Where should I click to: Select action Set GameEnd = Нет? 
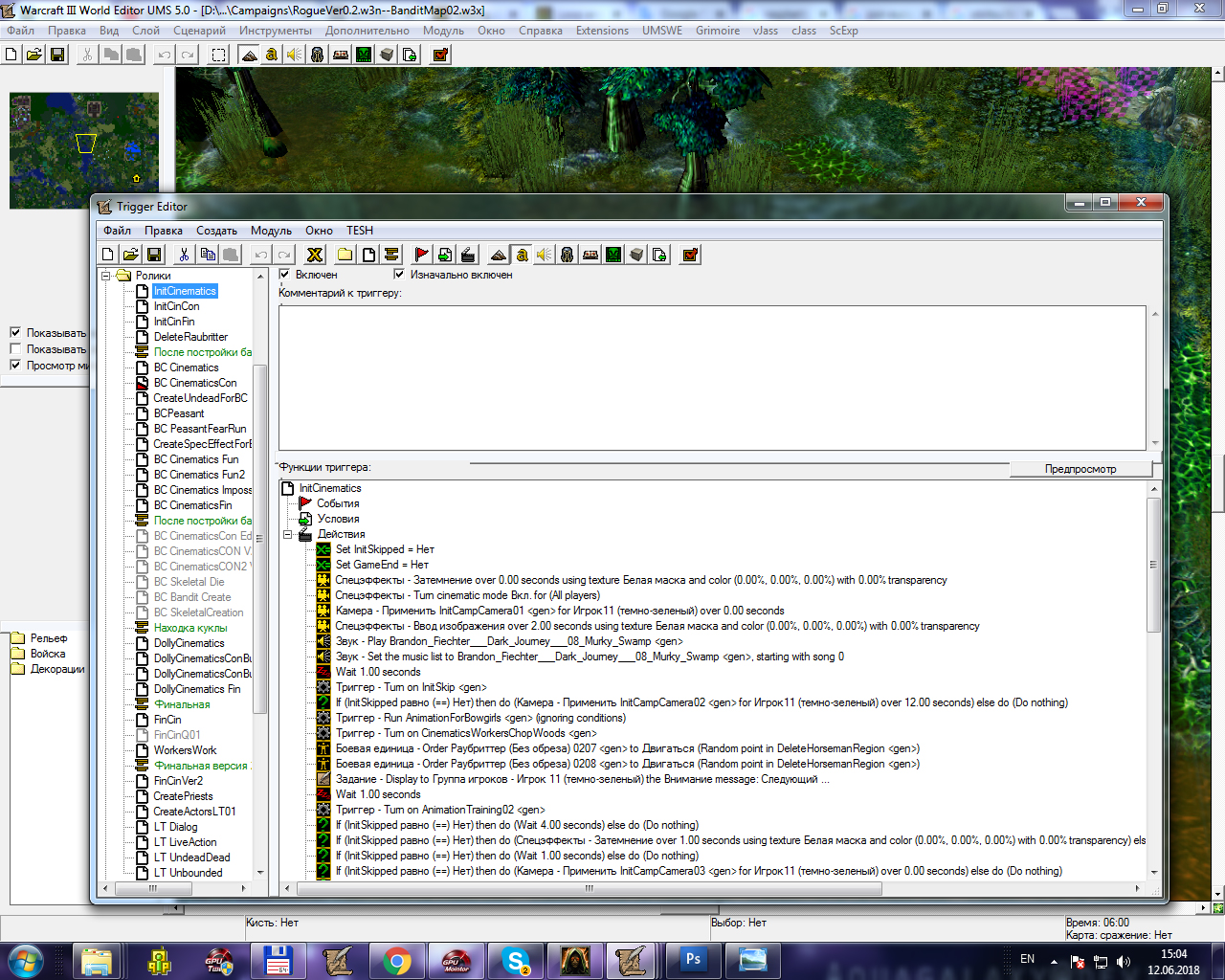[x=382, y=565]
